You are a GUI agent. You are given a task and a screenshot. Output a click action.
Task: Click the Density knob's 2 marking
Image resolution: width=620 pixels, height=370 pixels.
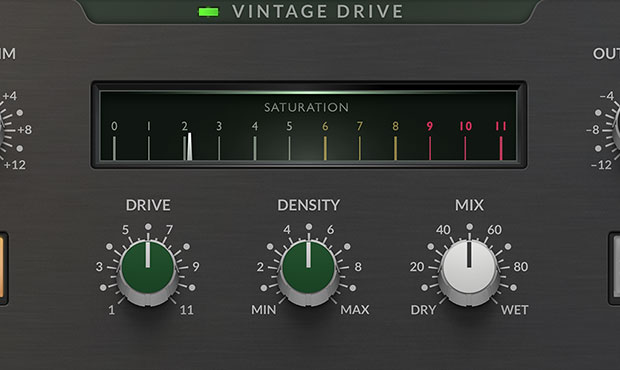click(260, 267)
